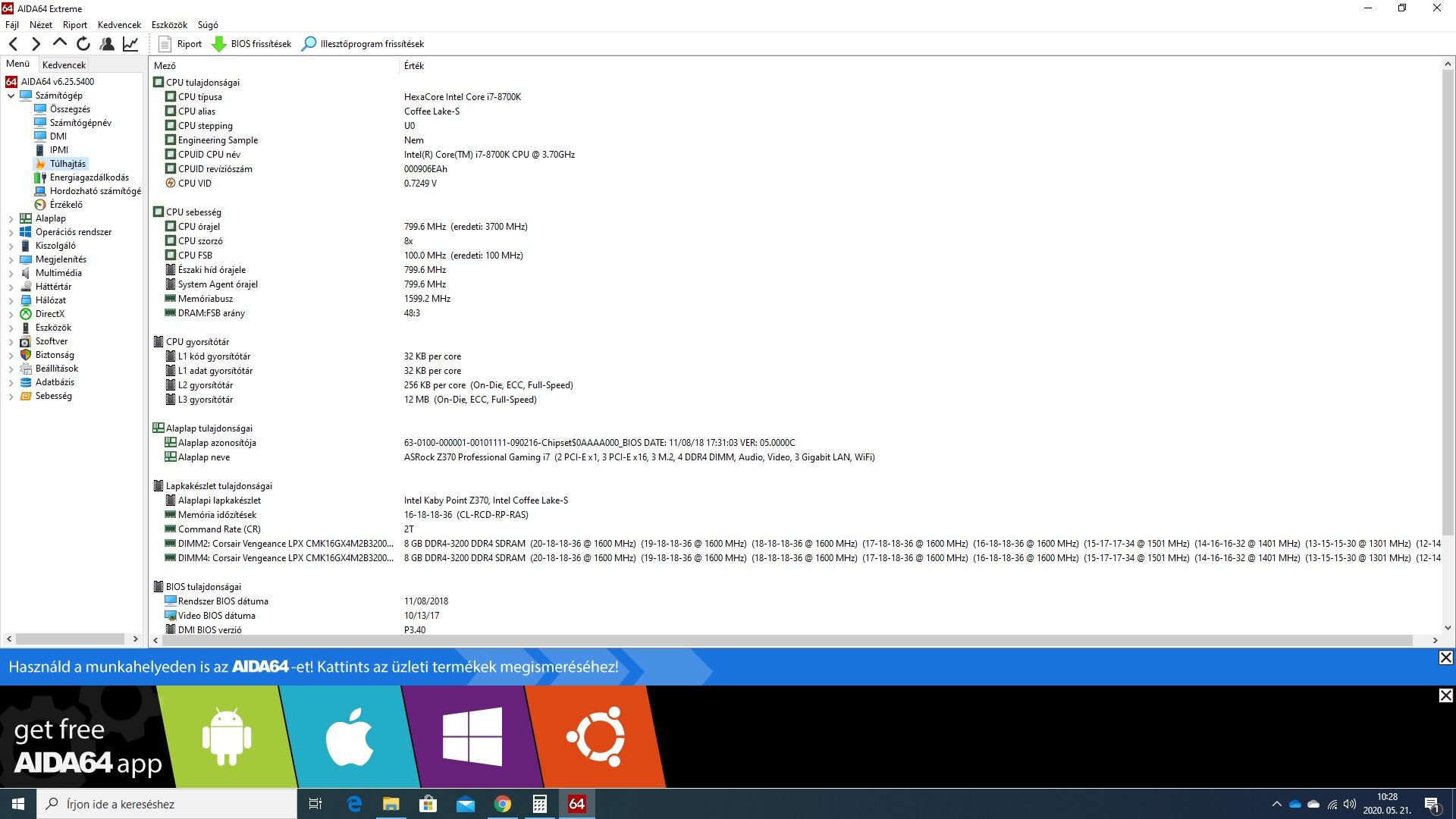Image resolution: width=1456 pixels, height=819 pixels.
Task: Select the CPU órajel row
Action: 796,227
